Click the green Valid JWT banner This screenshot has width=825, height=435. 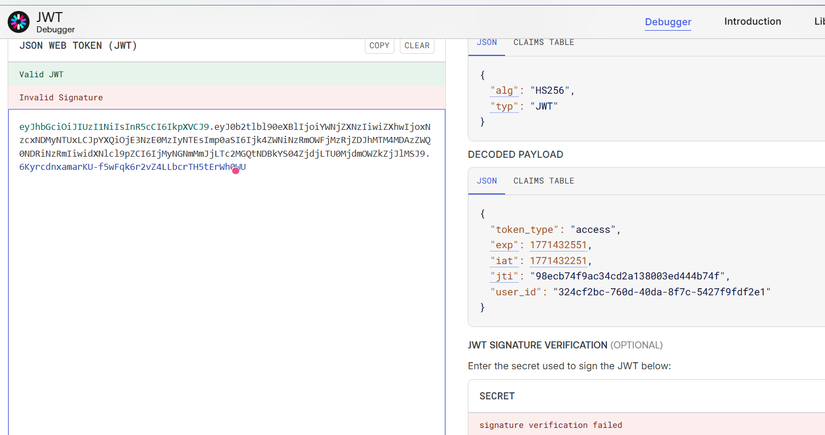tap(226, 74)
